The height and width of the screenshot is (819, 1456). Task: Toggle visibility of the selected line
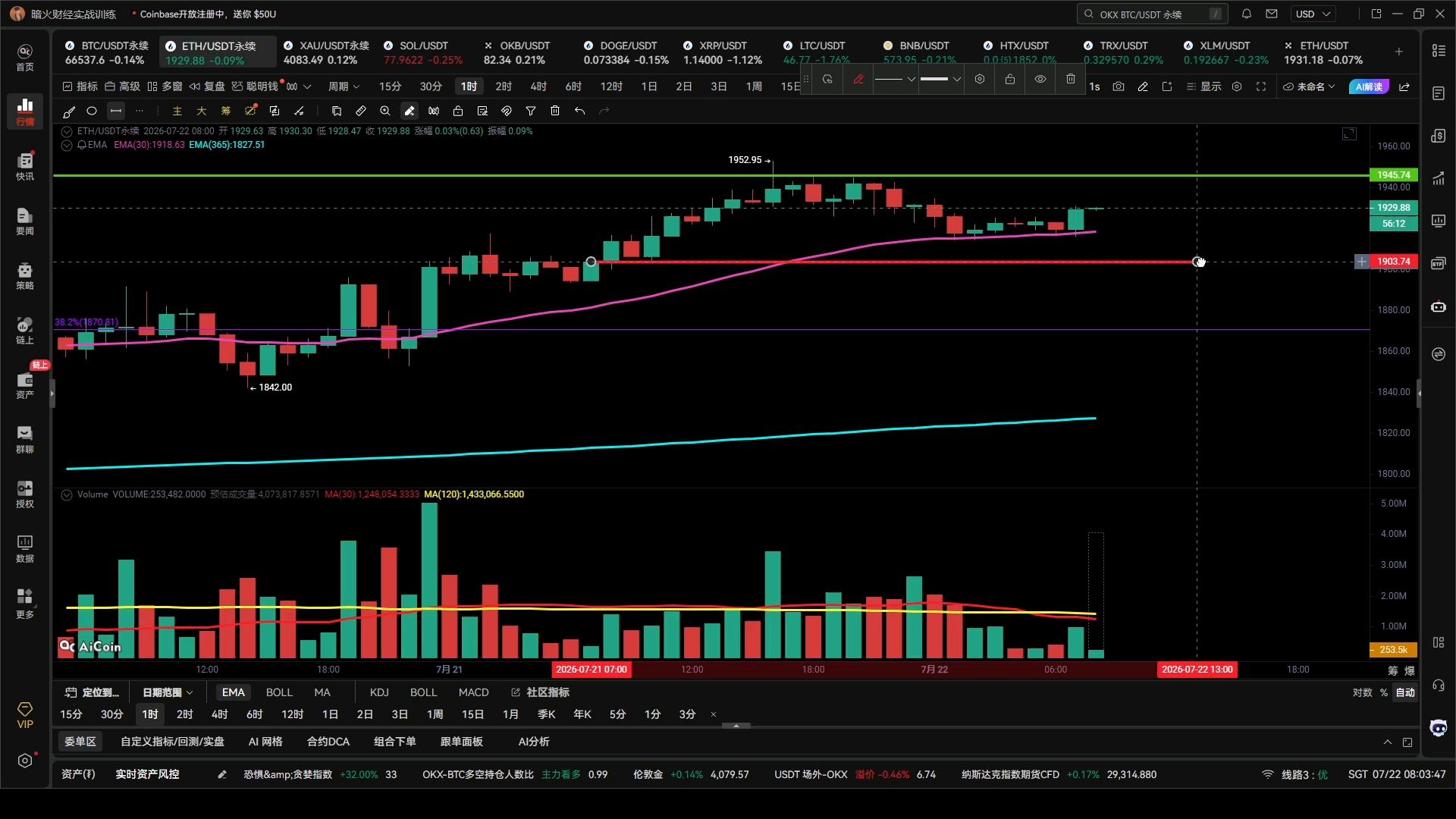point(1040,79)
